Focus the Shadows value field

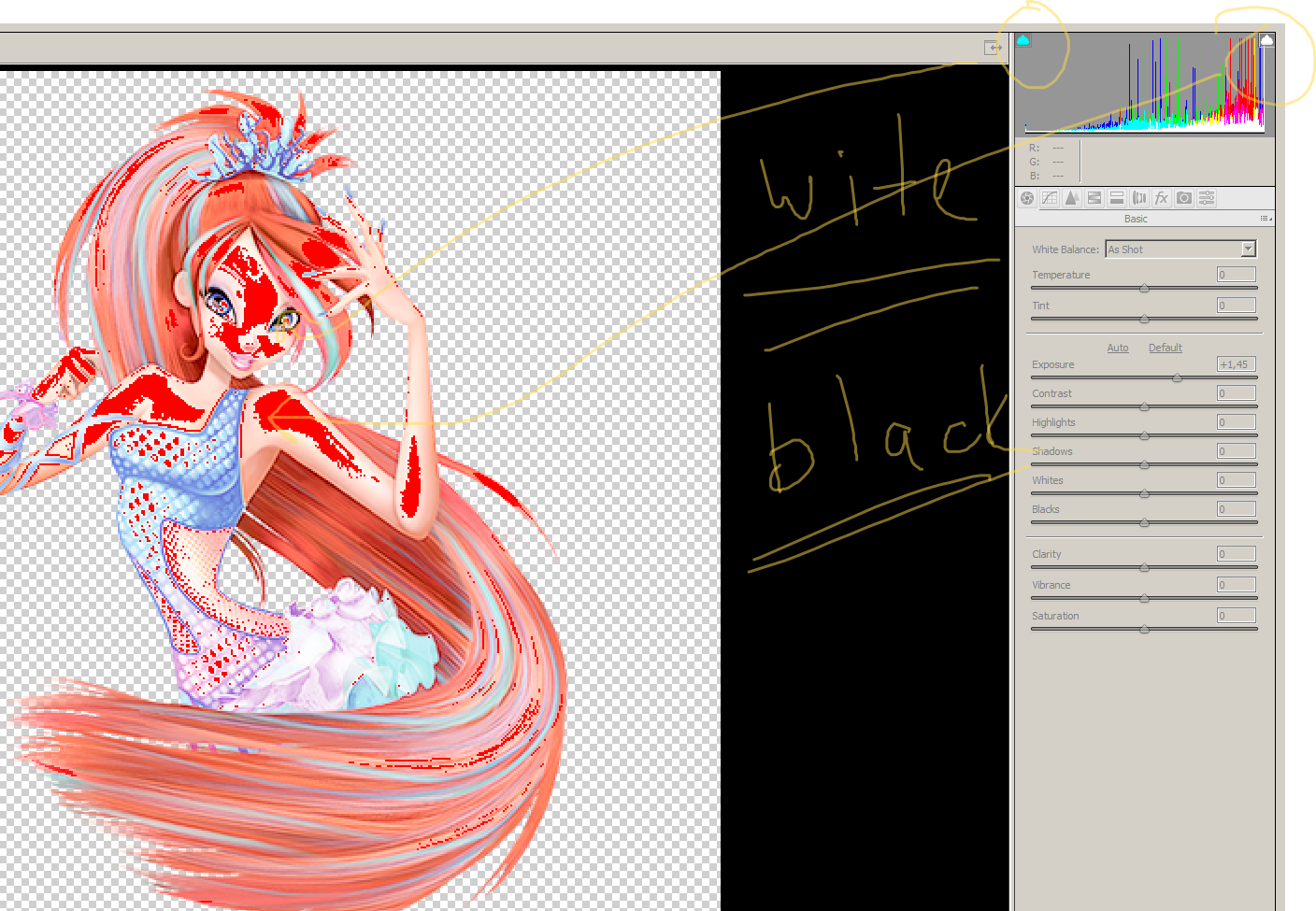coord(1237,451)
